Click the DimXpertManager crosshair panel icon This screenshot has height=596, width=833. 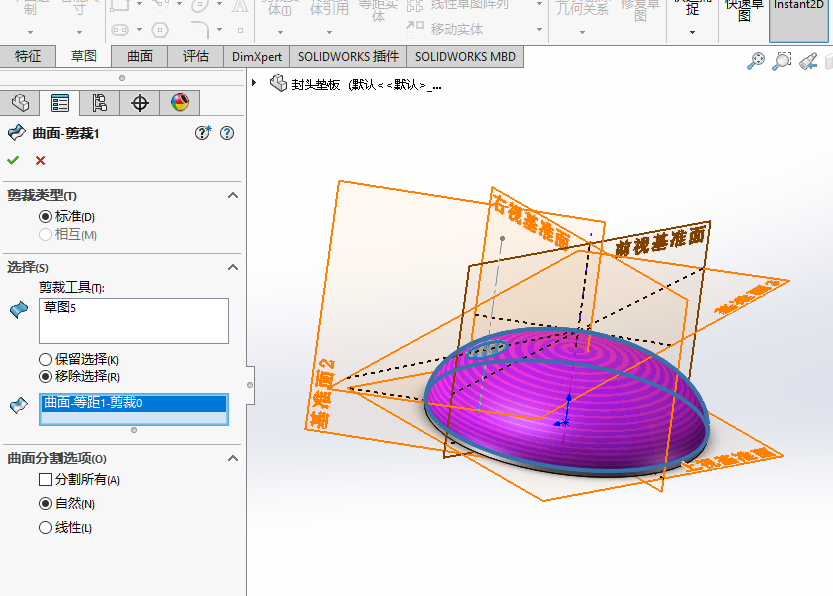pos(139,103)
